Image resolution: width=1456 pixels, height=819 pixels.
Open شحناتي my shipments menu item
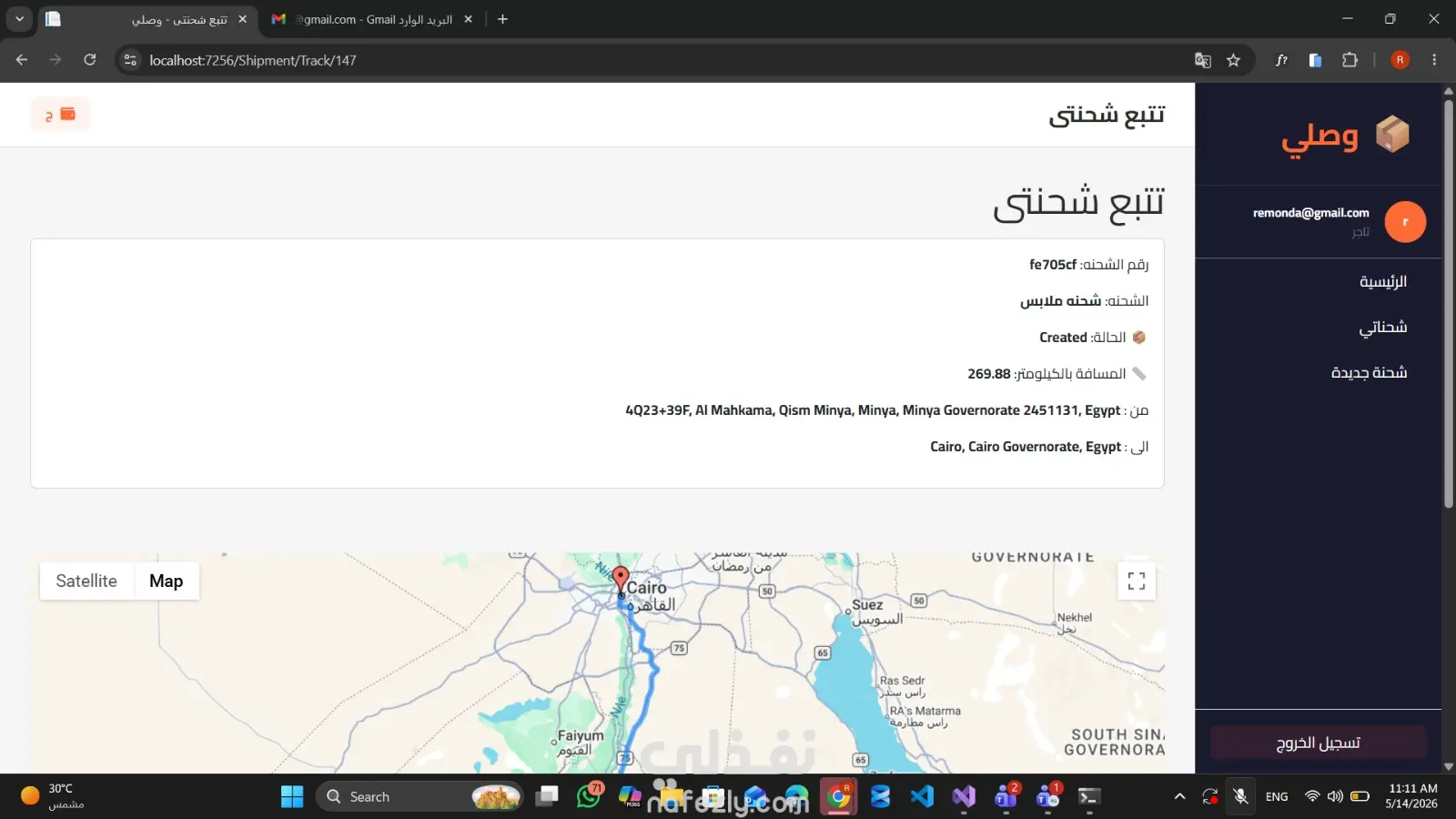[1383, 327]
